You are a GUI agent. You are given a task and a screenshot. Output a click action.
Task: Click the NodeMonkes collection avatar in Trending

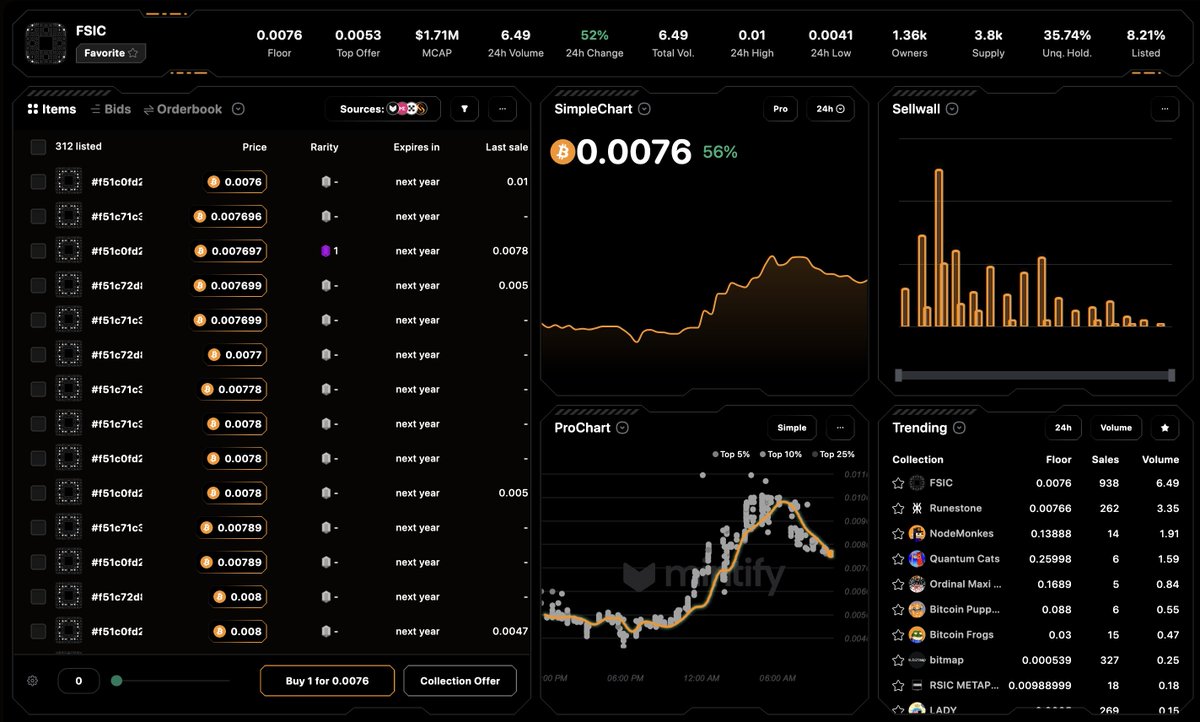(x=917, y=534)
